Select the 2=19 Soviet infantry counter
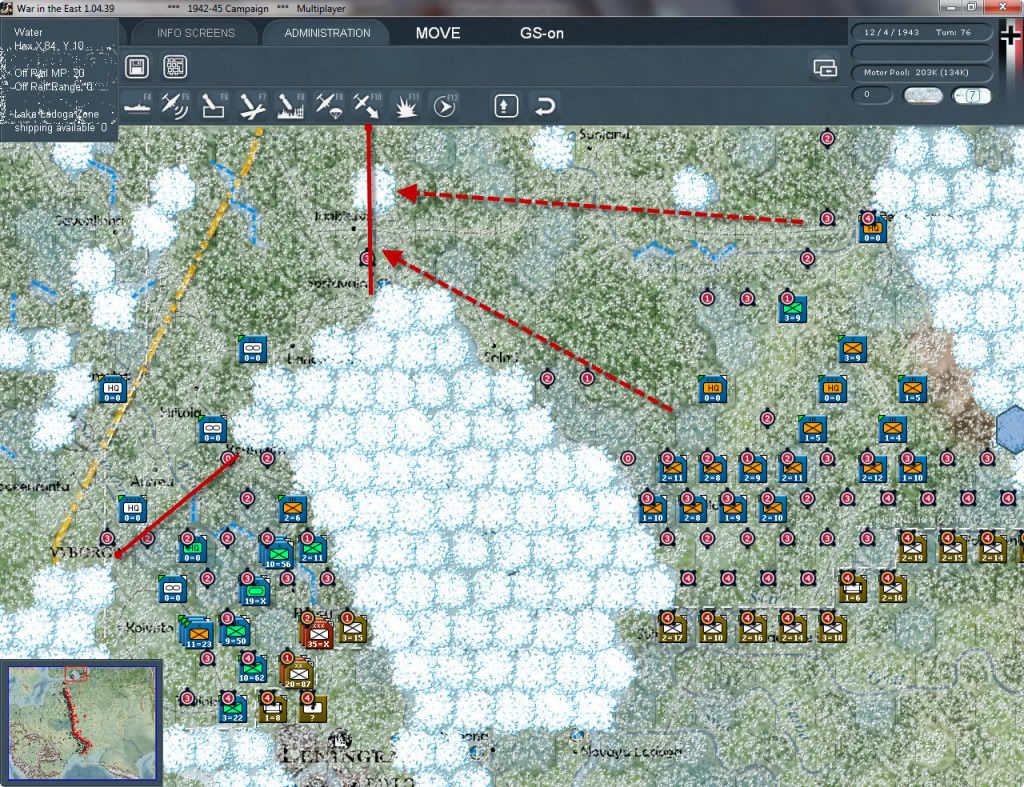Viewport: 1024px width, 787px height. [912, 548]
